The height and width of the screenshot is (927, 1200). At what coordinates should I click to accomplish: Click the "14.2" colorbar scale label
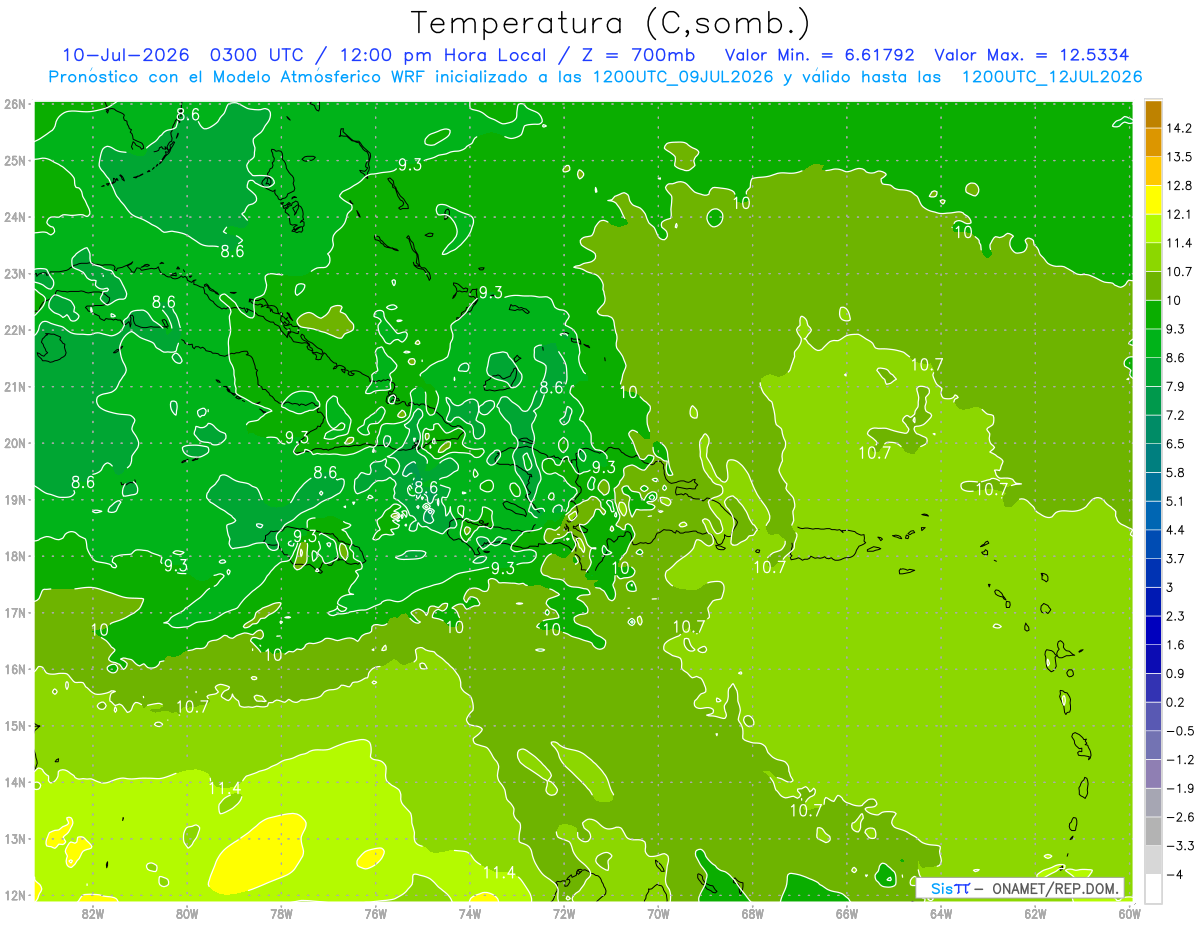pos(1178,128)
